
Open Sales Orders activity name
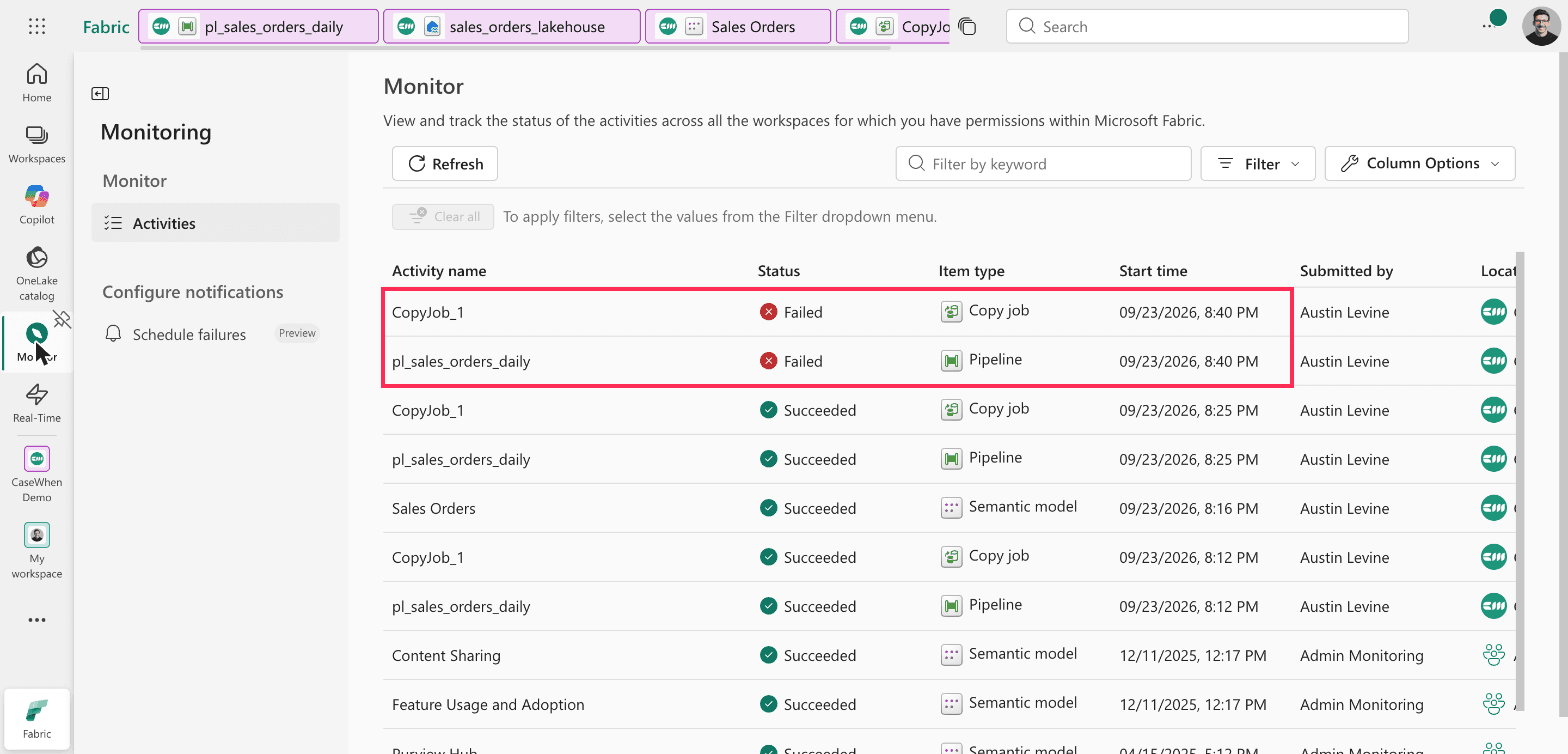point(434,508)
